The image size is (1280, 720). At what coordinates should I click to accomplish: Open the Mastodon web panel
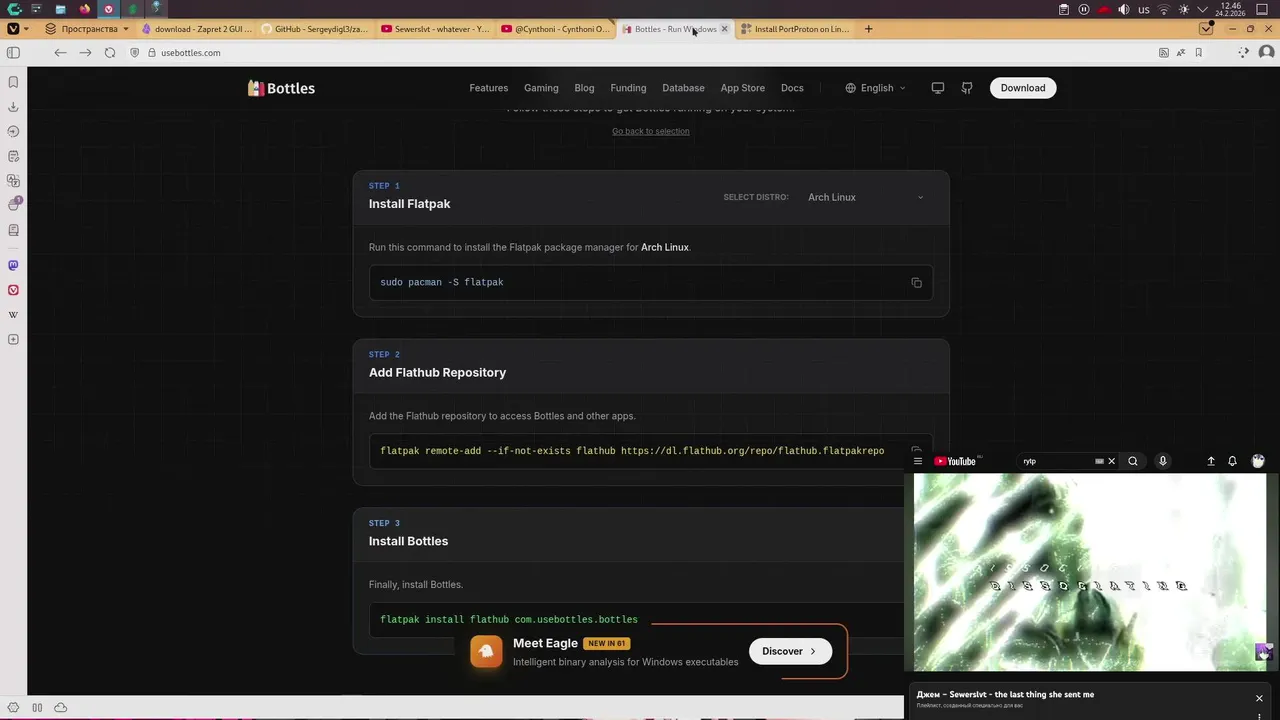coord(13,265)
